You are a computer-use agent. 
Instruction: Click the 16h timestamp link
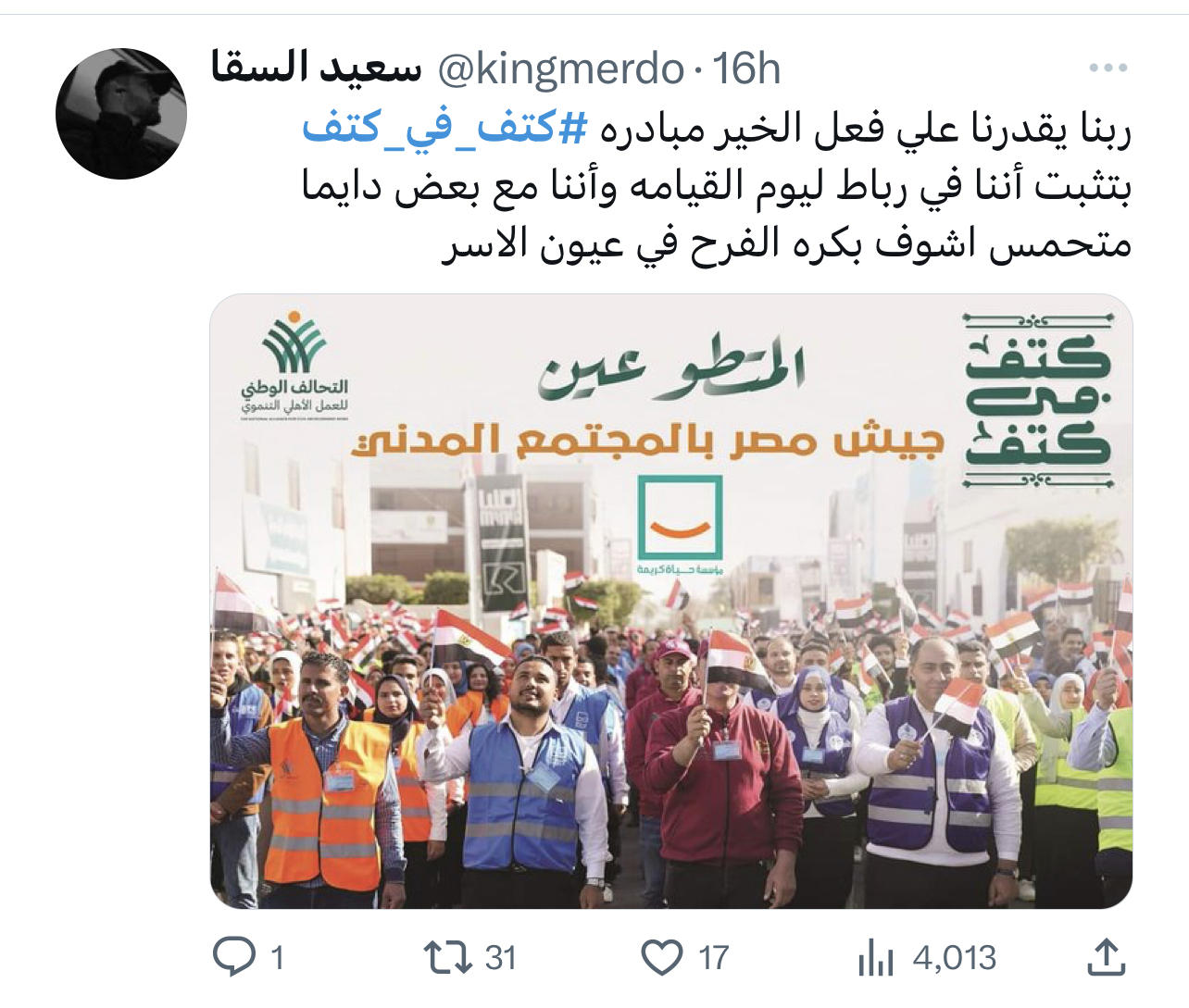point(746,68)
